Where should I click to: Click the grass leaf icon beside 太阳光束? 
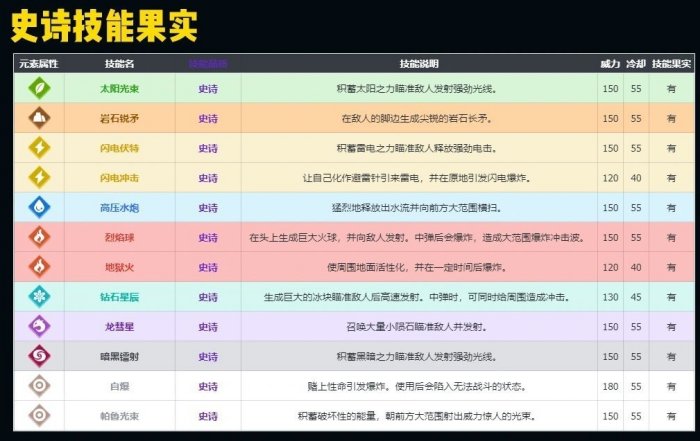pos(38,88)
